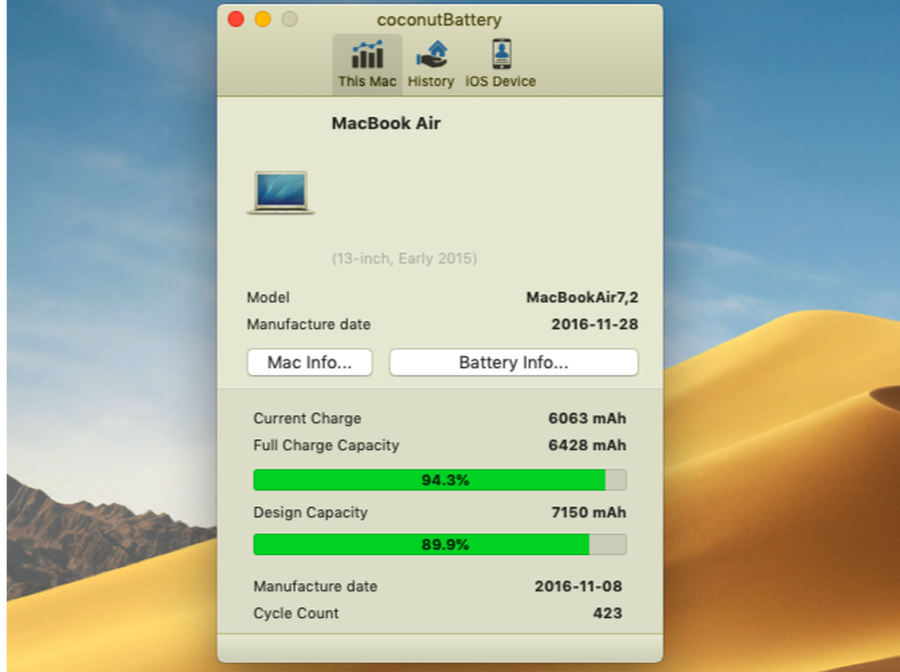The width and height of the screenshot is (900, 672).
Task: Open the History view
Action: 431,64
